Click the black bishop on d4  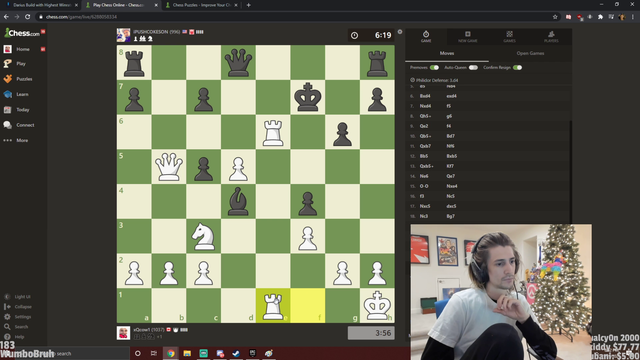tap(238, 201)
